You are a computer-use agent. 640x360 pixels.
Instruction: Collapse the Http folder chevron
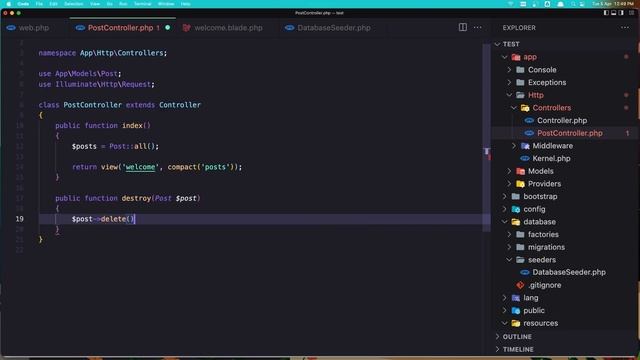pyautogui.click(x=509, y=95)
